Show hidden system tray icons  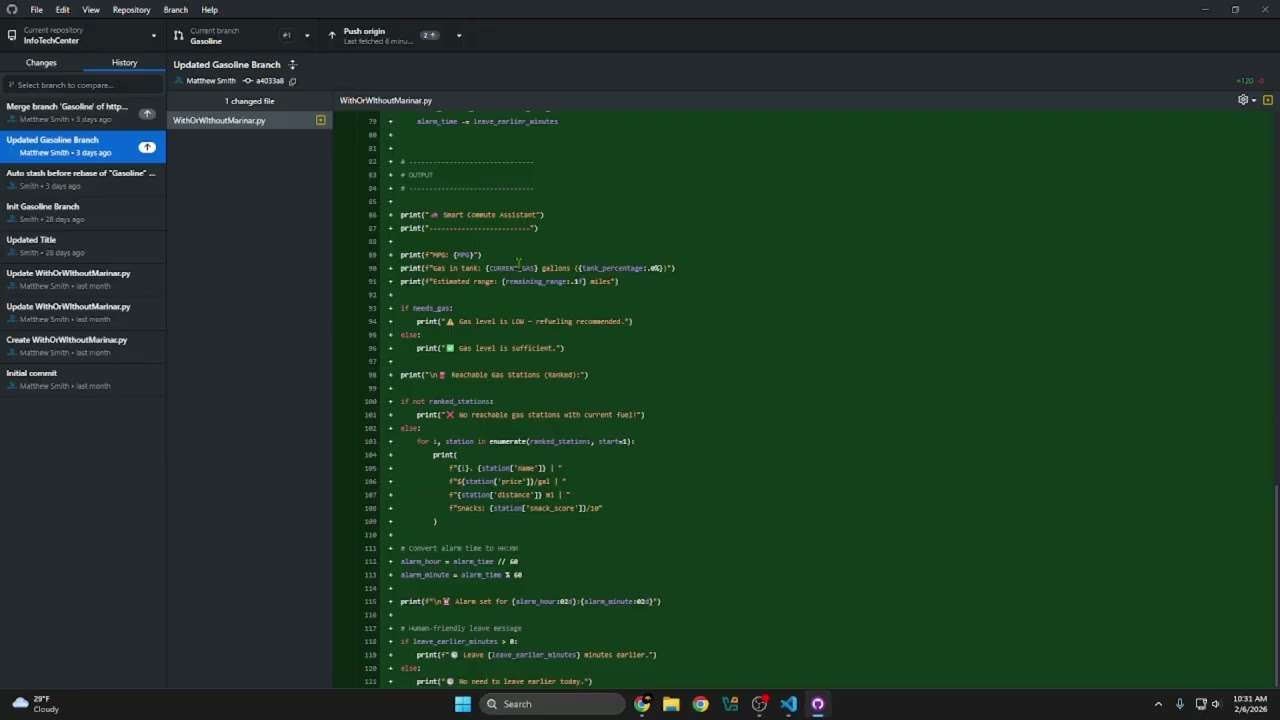click(1158, 704)
